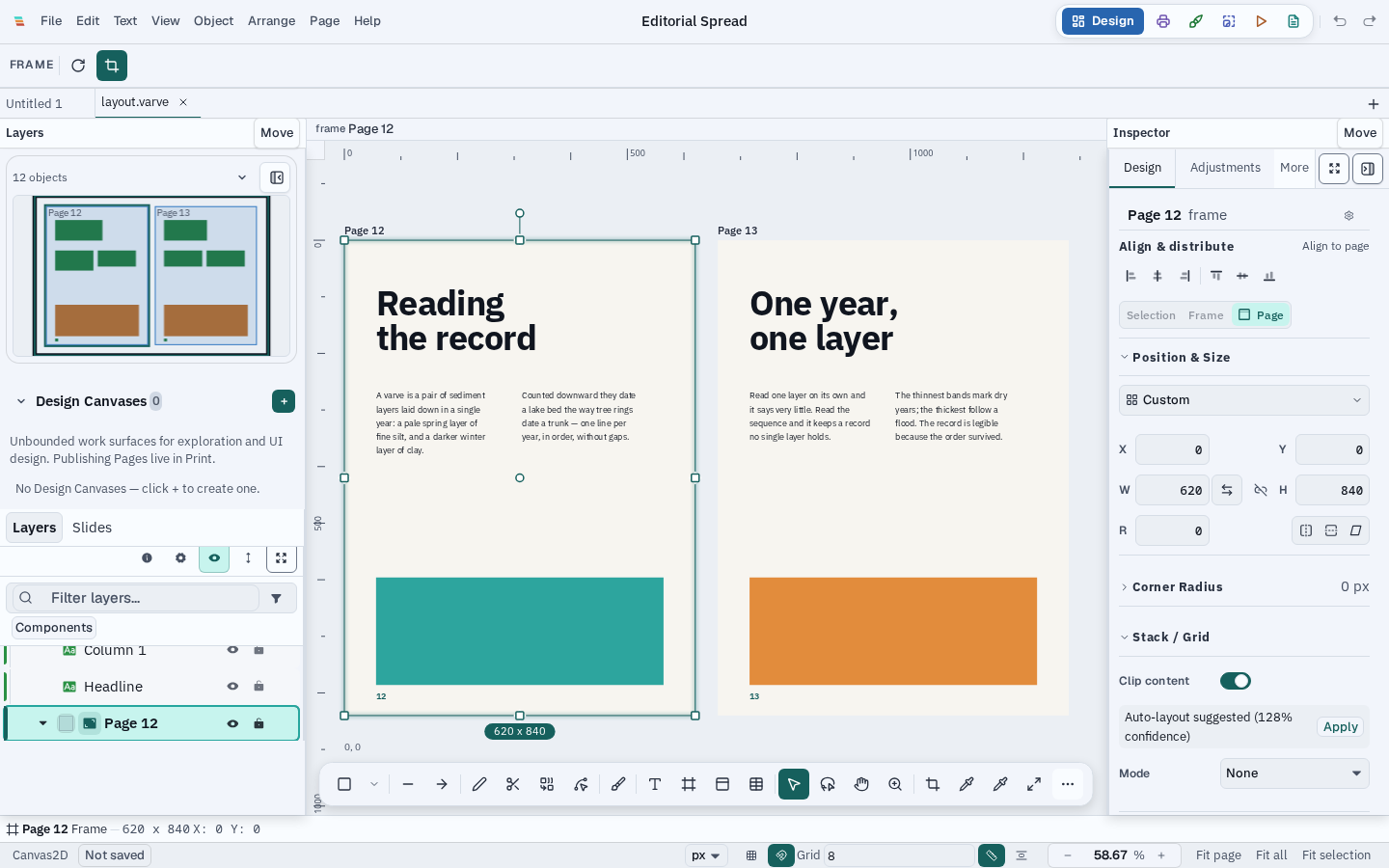Open more tools ellipsis in toolbar
The image size is (1389, 868).
(1068, 784)
